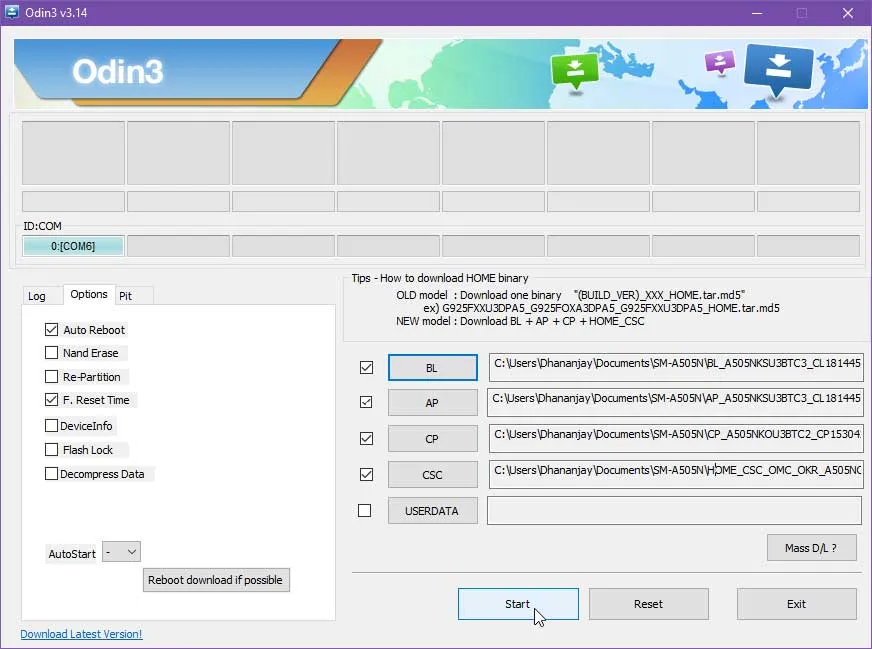Uncheck the CP firmware checkbox

(366, 438)
